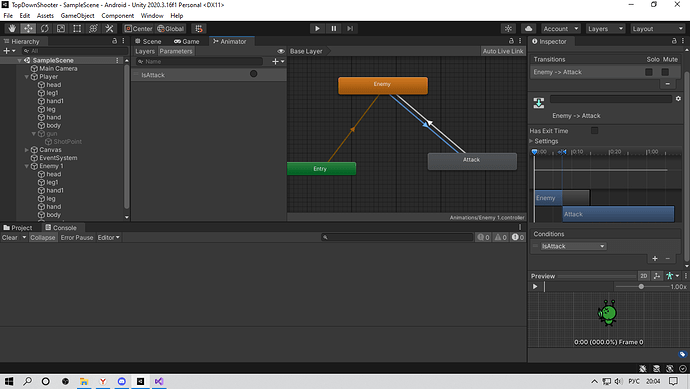The height and width of the screenshot is (389, 690).
Task: Select the Rotate tool
Action: tap(44, 29)
